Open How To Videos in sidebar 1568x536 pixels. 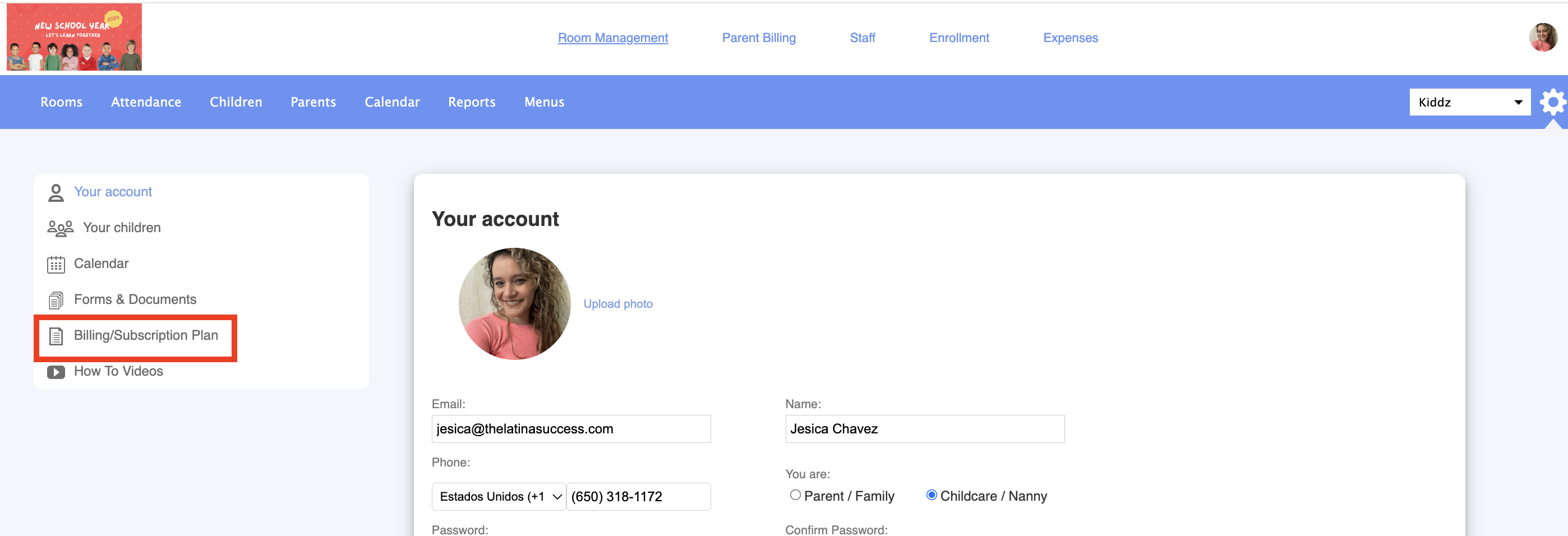119,371
